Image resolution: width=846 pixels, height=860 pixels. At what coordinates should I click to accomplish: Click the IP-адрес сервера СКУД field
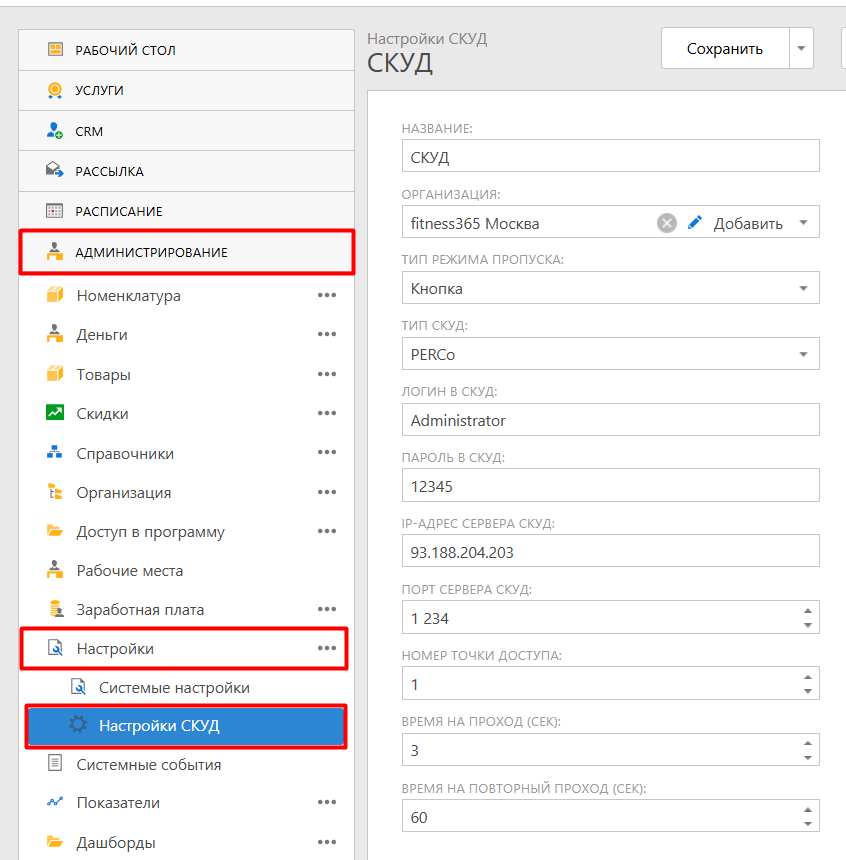tap(611, 551)
